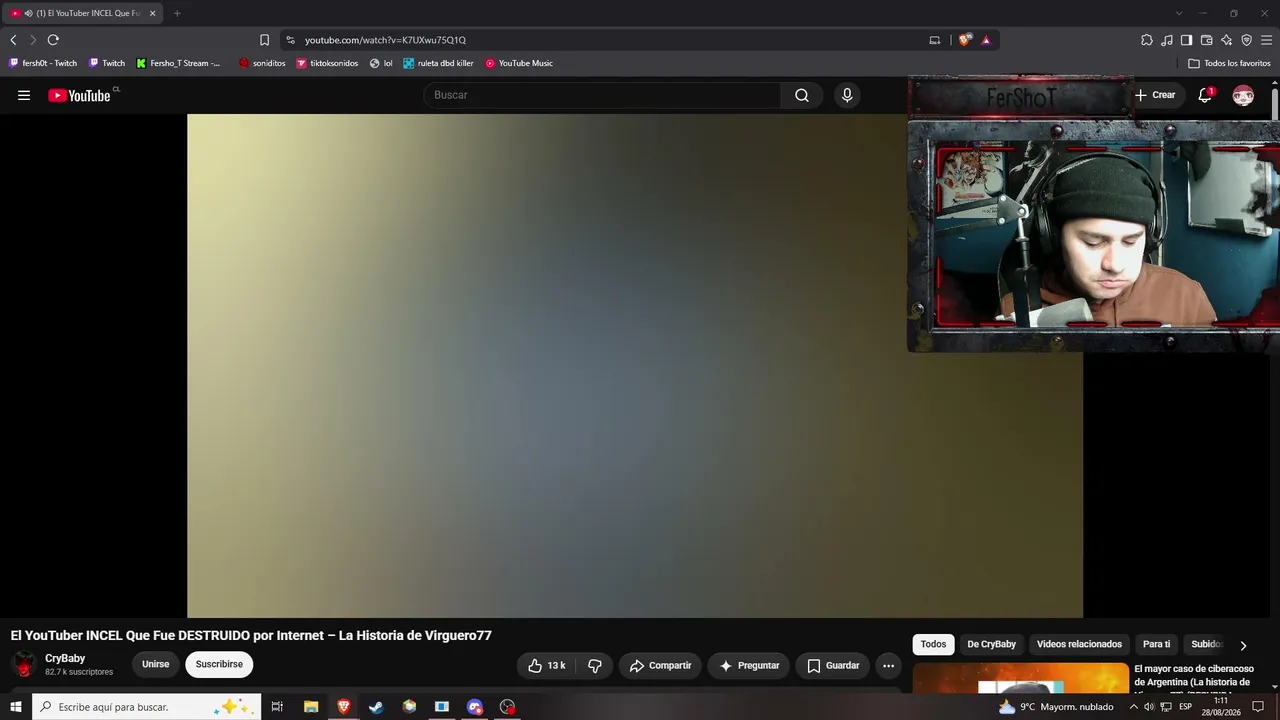Viewport: 1280px width, 720px height.
Task: Start voice search with the microphone icon
Action: (x=847, y=95)
